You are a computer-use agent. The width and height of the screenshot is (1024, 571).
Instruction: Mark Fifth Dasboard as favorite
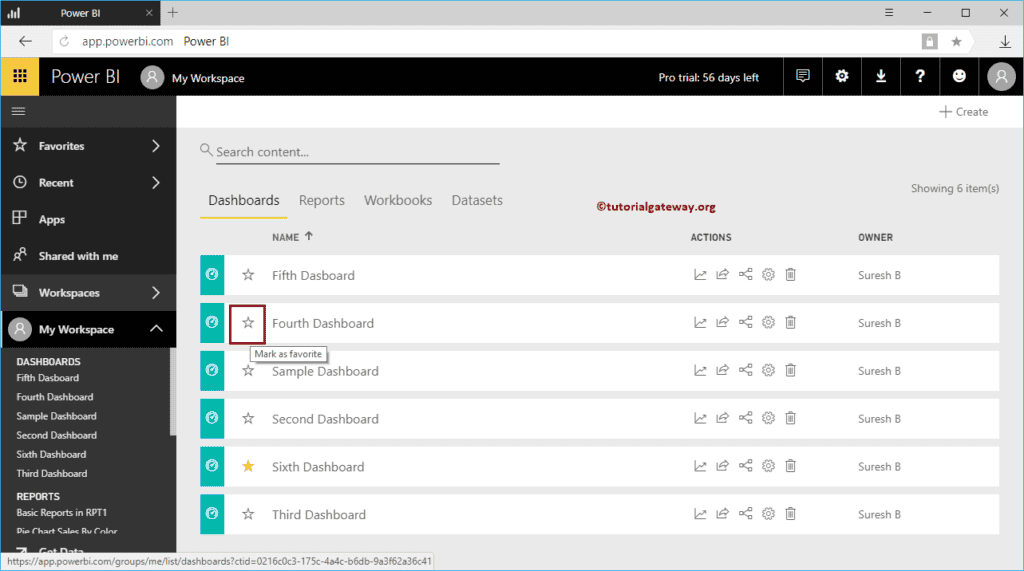(x=248, y=275)
